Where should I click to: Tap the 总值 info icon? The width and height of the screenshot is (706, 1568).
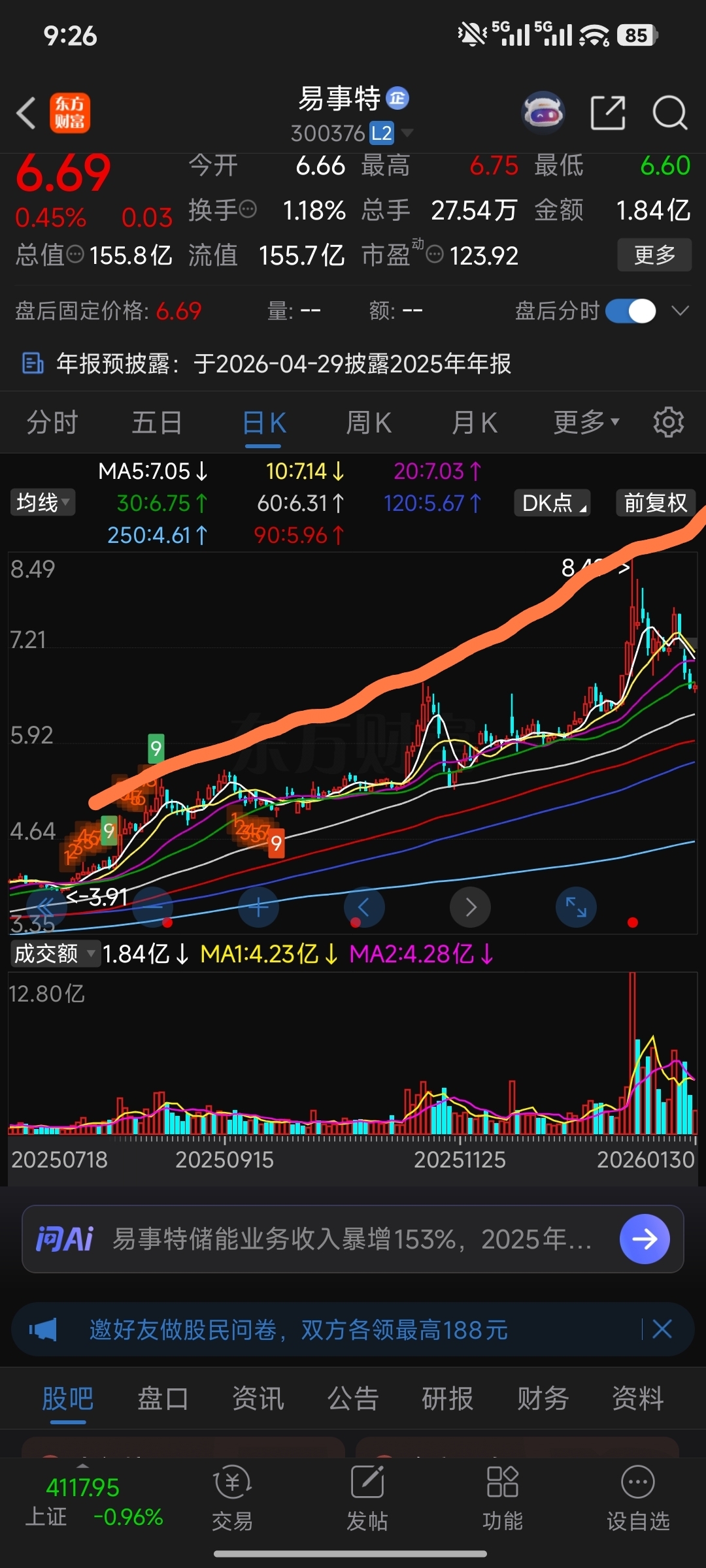click(75, 253)
